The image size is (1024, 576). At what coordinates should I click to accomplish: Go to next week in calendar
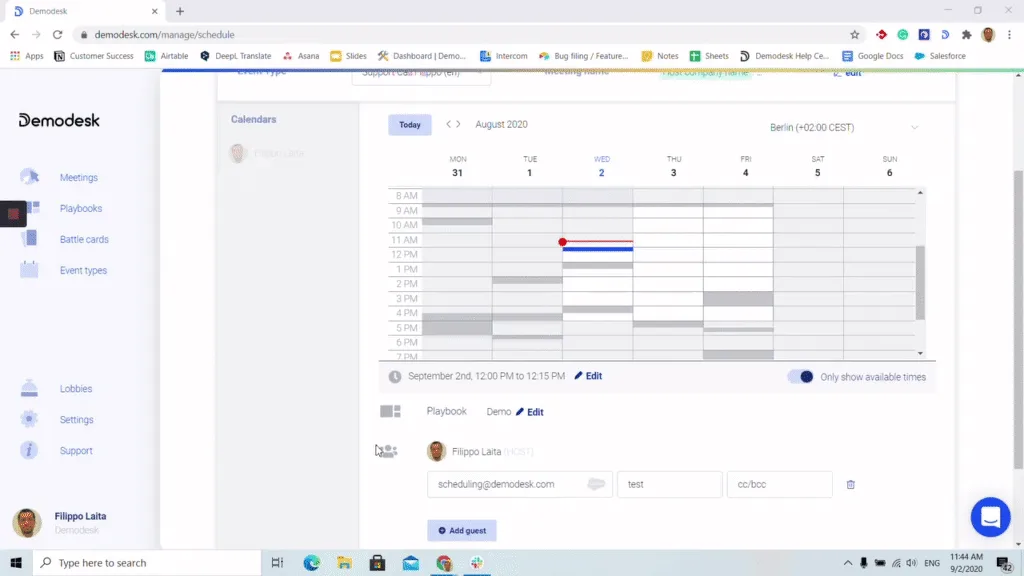pyautogui.click(x=458, y=124)
